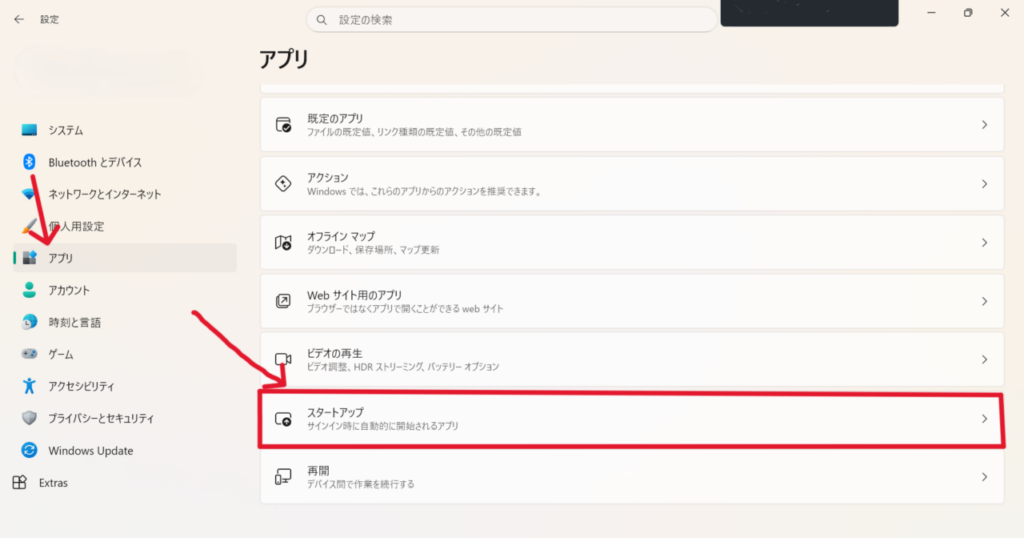This screenshot has width=1024, height=538.
Task: Select アプリ in the left navigation
Action: pos(61,258)
